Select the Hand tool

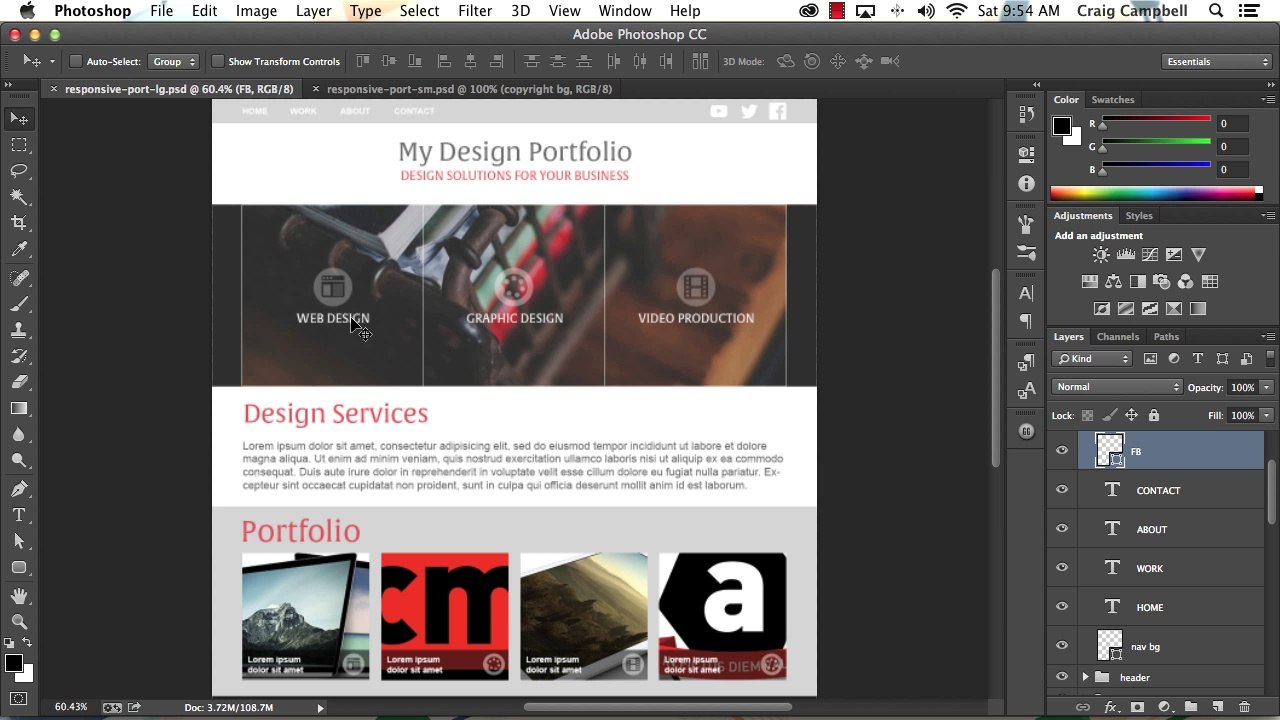tap(19, 596)
